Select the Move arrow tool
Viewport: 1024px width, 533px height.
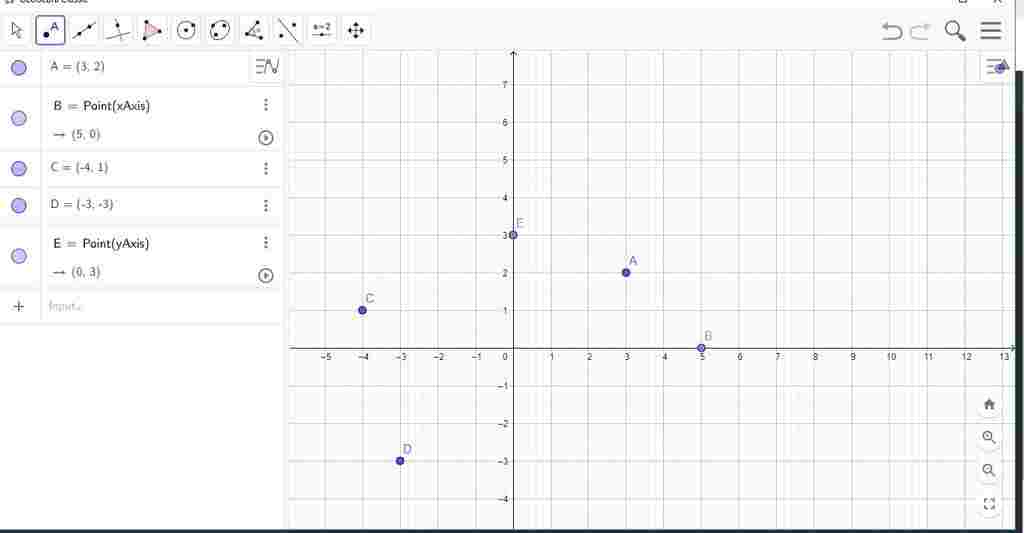pyautogui.click(x=16, y=31)
